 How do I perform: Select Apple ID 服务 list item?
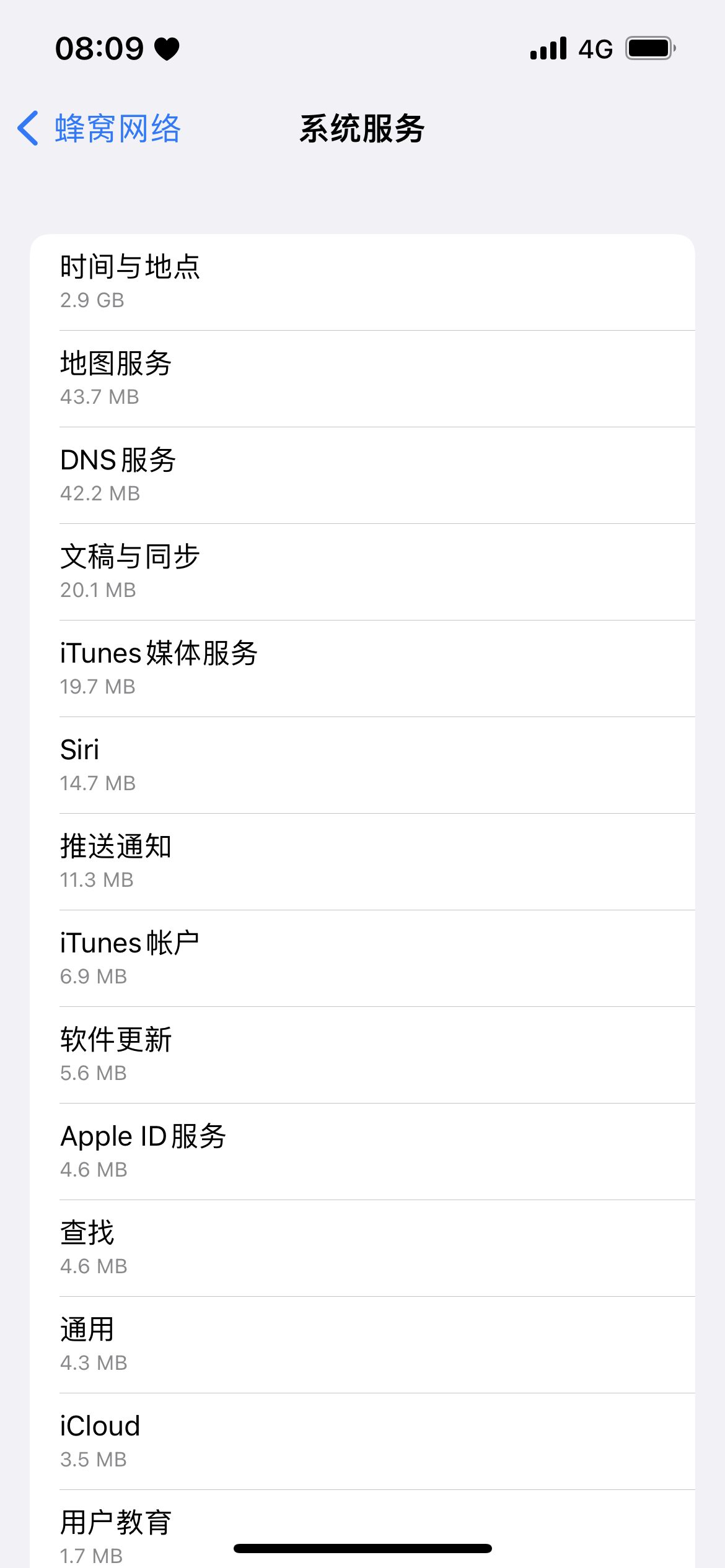coord(362,1152)
